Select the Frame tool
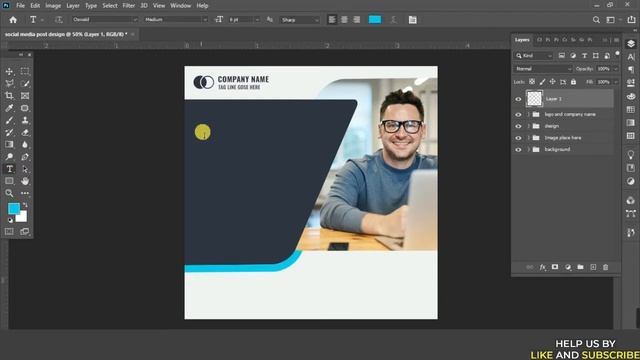This screenshot has width=640, height=360. (25, 96)
